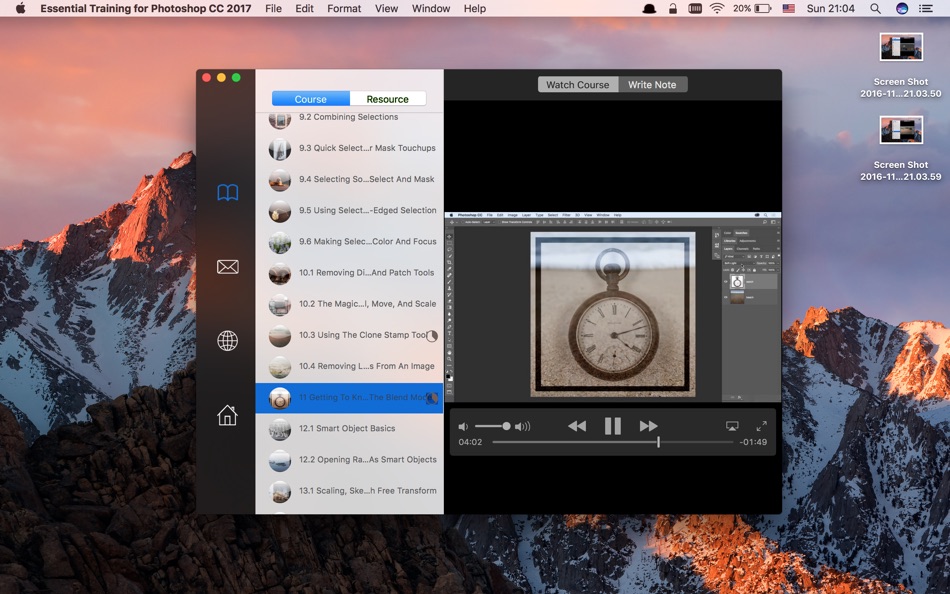Select the Write Note tab
This screenshot has height=594, width=950.
[653, 85]
